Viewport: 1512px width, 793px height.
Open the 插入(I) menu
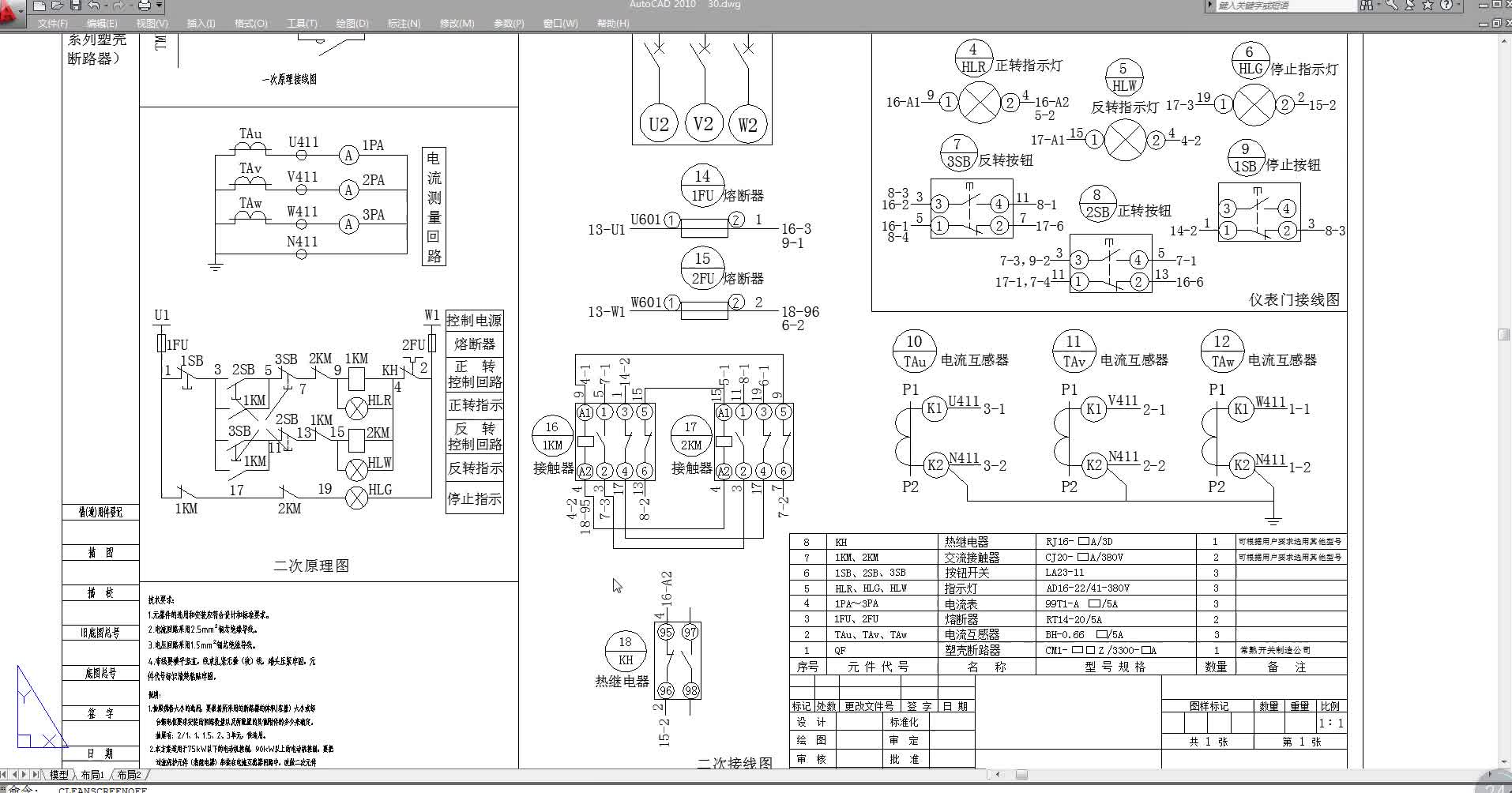[x=201, y=23]
